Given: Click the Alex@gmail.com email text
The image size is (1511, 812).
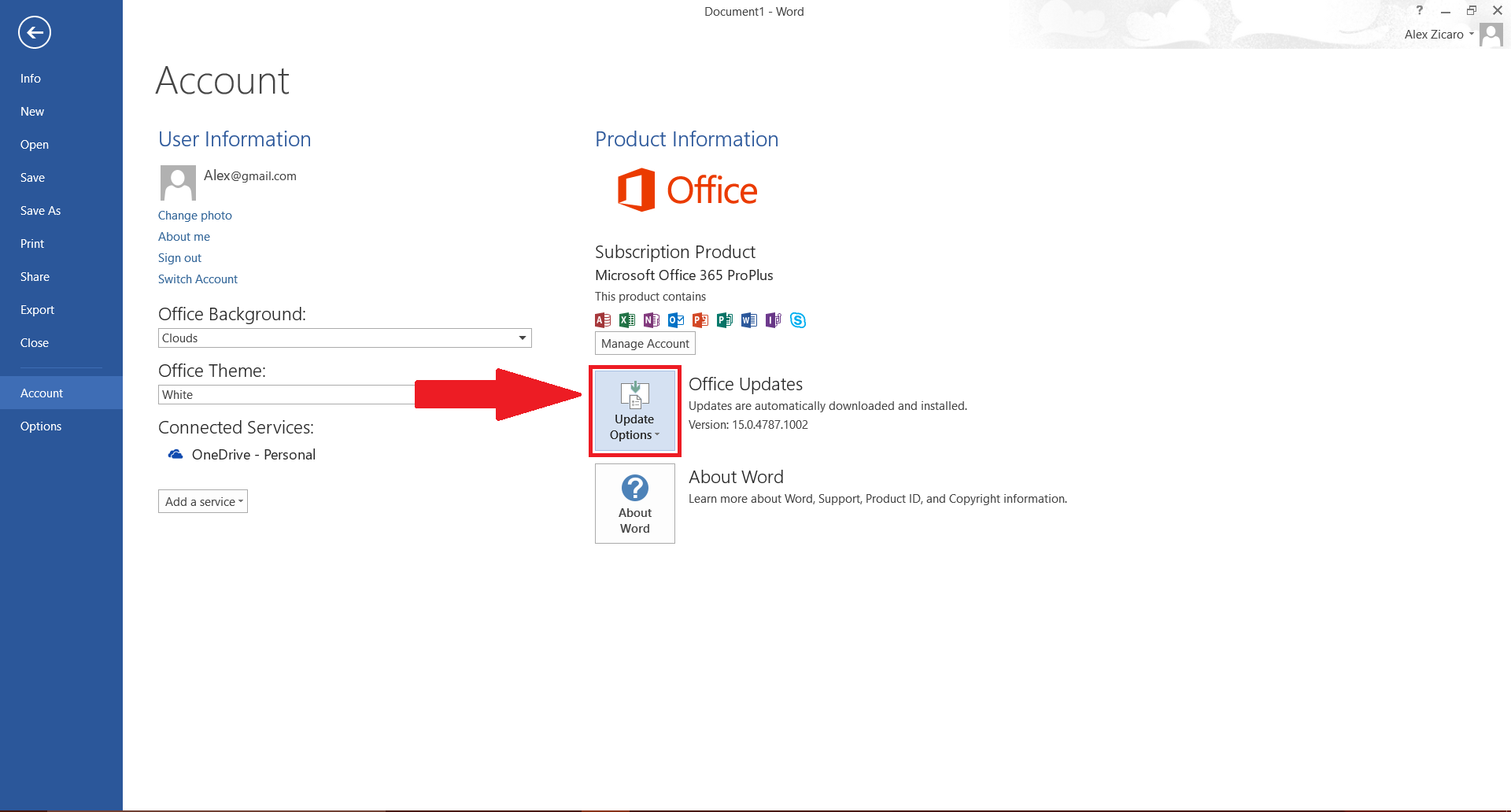Looking at the screenshot, I should pyautogui.click(x=250, y=175).
